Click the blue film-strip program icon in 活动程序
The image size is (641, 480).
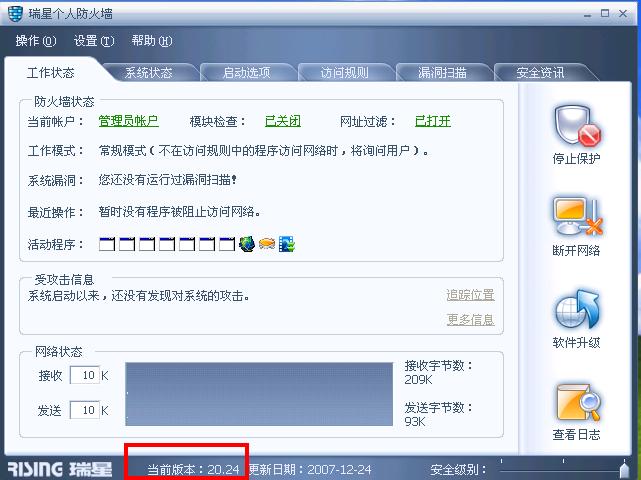[287, 244]
